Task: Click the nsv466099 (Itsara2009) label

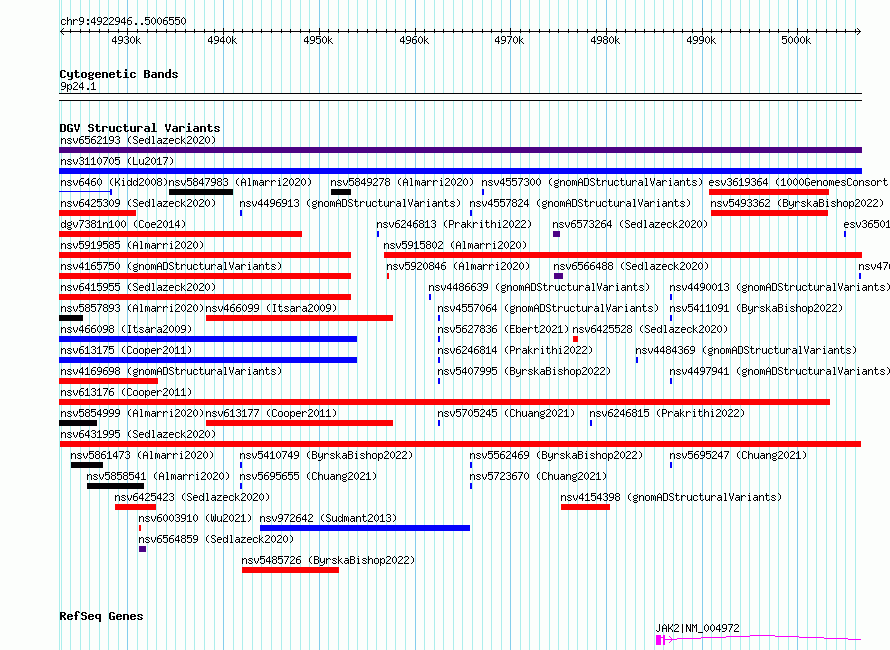Action: click(x=271, y=308)
